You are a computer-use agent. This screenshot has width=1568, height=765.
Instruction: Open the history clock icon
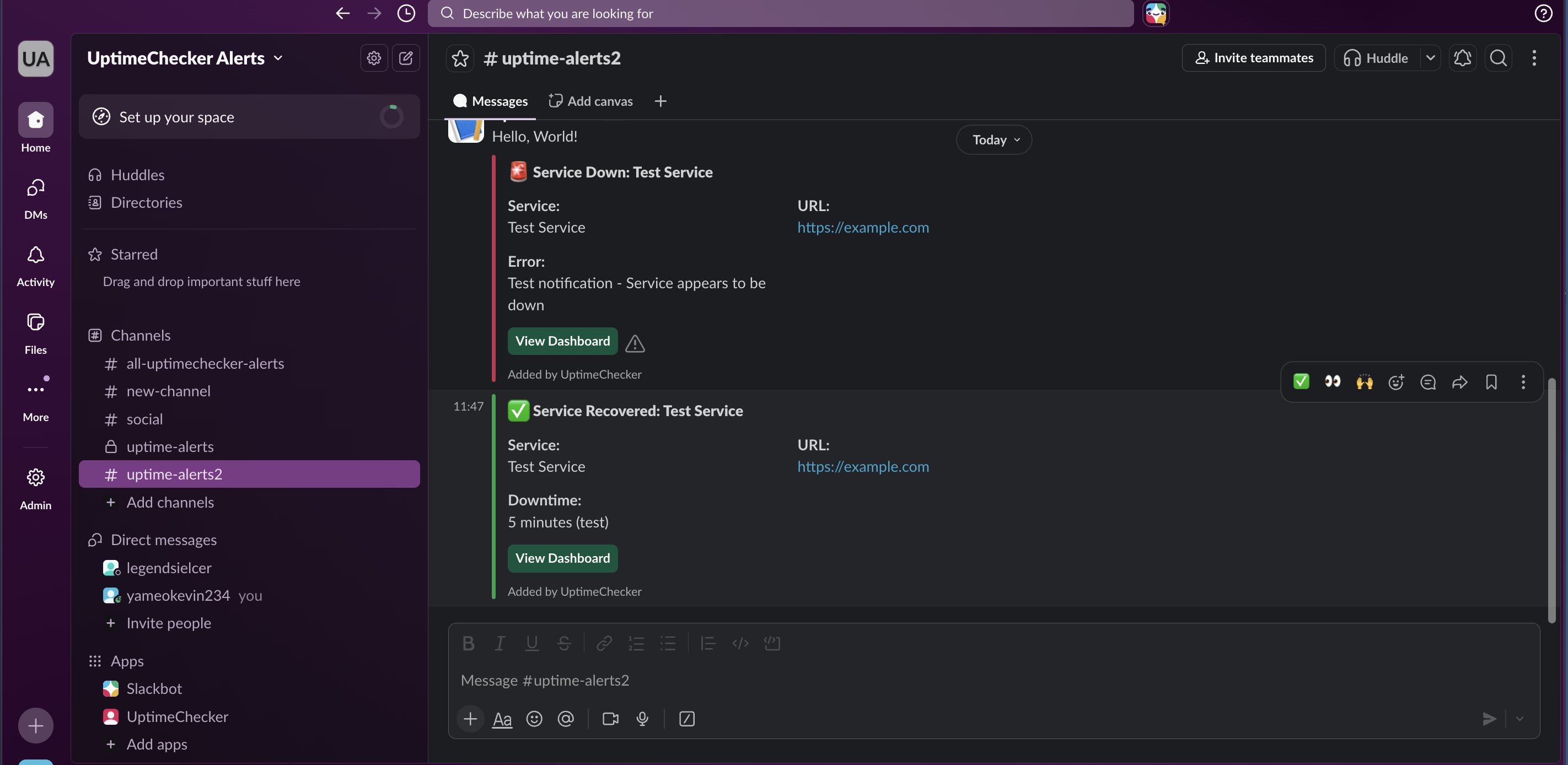coord(406,13)
